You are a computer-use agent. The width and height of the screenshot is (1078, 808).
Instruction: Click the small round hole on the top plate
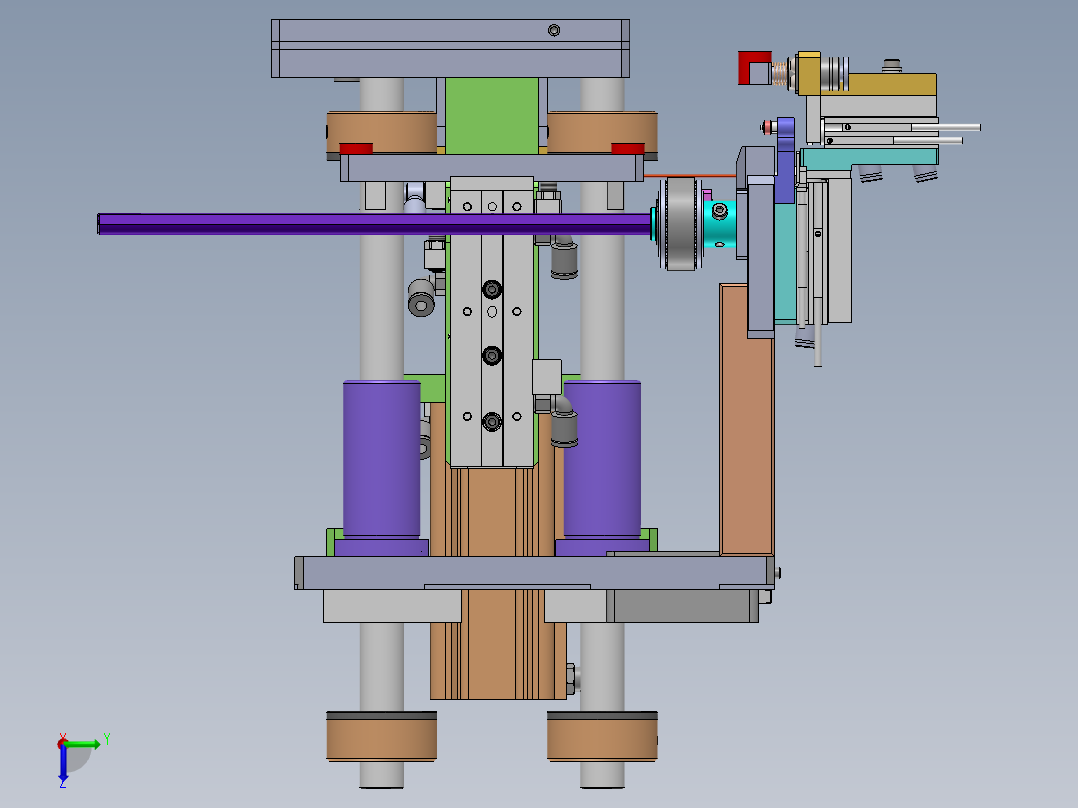(553, 30)
